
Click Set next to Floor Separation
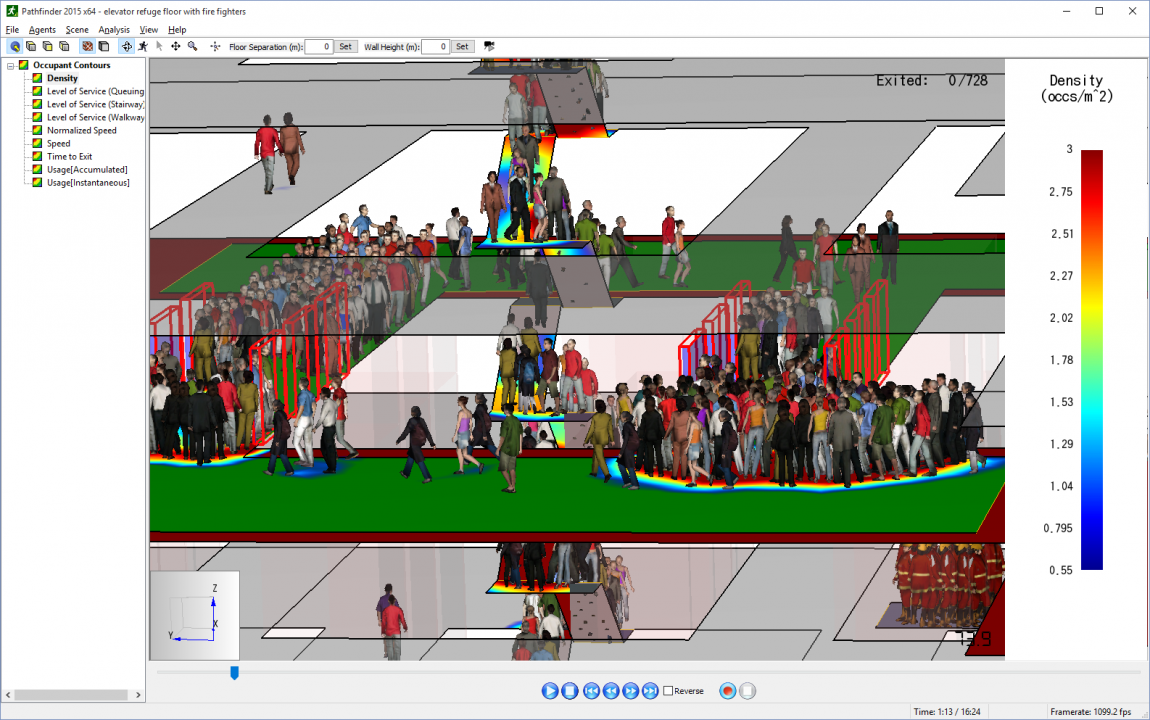[x=345, y=46]
